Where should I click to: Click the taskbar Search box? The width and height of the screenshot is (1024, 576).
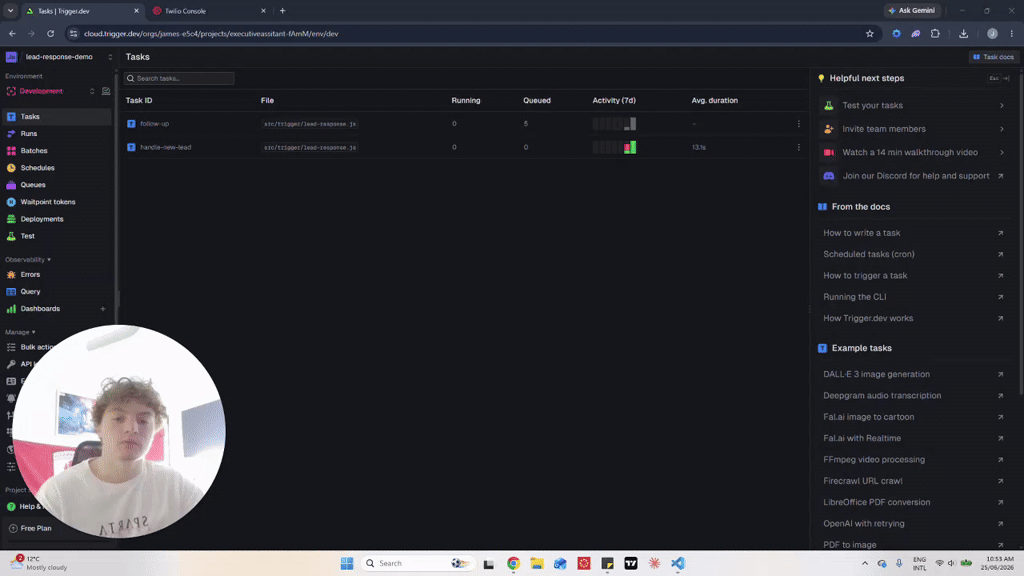[417, 563]
